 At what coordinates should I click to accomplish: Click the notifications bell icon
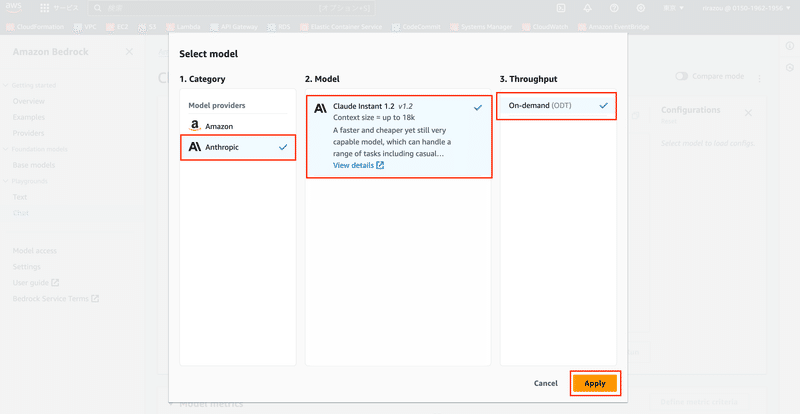click(588, 8)
